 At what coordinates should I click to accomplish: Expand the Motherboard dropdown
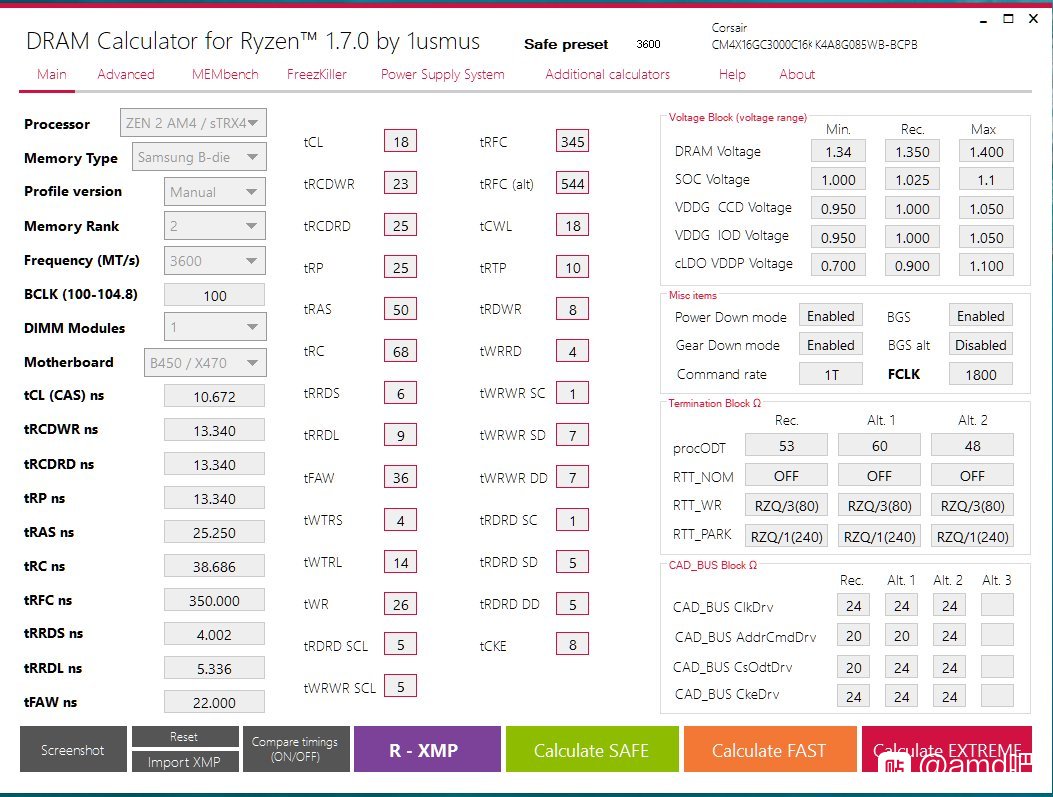205,363
